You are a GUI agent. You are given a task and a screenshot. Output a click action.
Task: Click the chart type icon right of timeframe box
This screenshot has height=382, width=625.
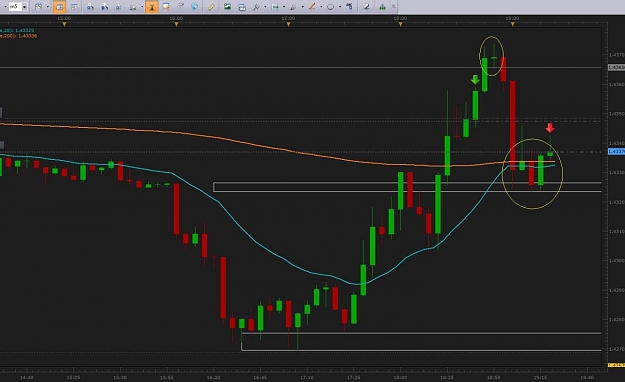[38, 6]
